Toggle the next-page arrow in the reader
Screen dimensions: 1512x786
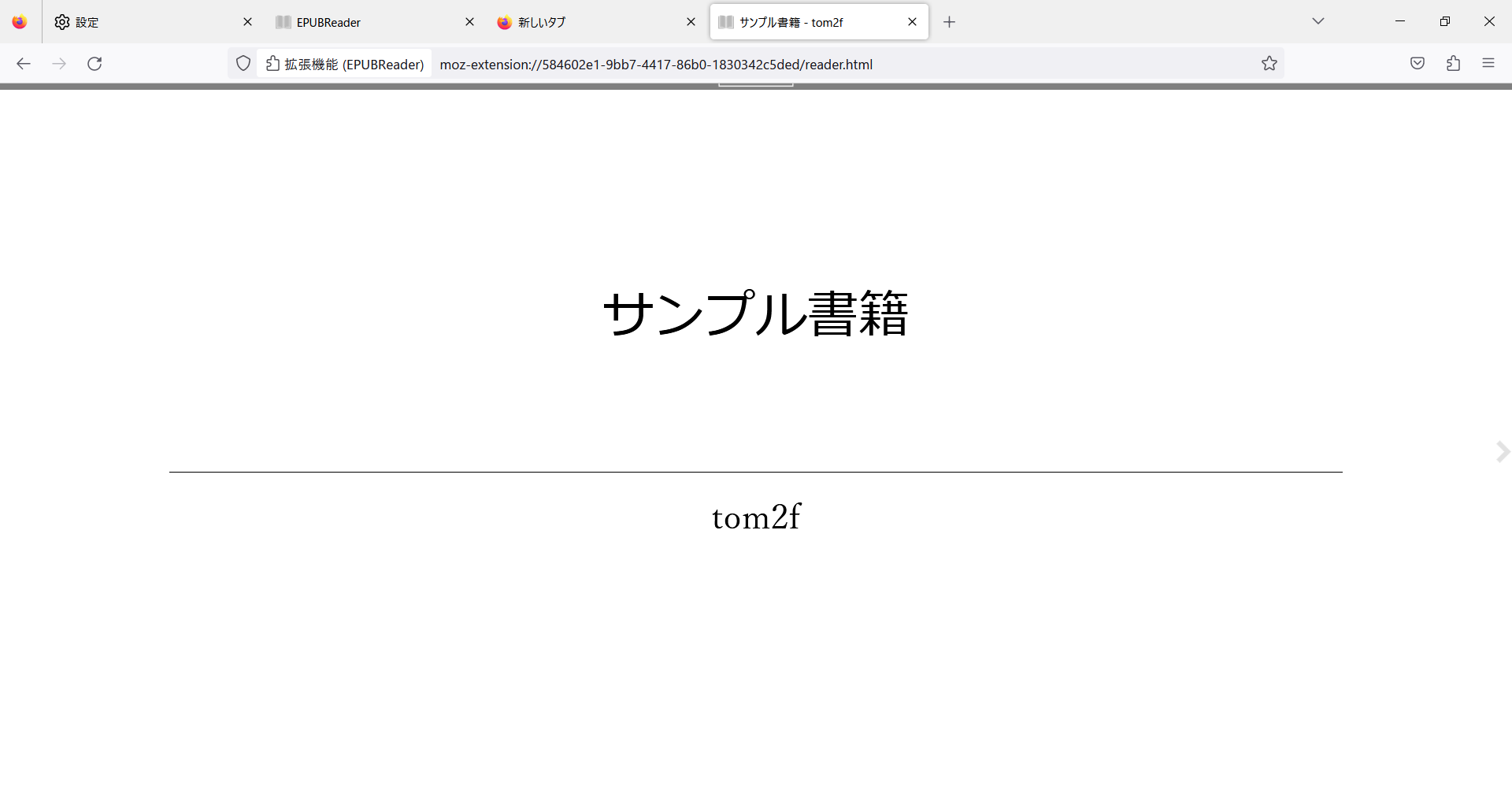(x=1503, y=451)
